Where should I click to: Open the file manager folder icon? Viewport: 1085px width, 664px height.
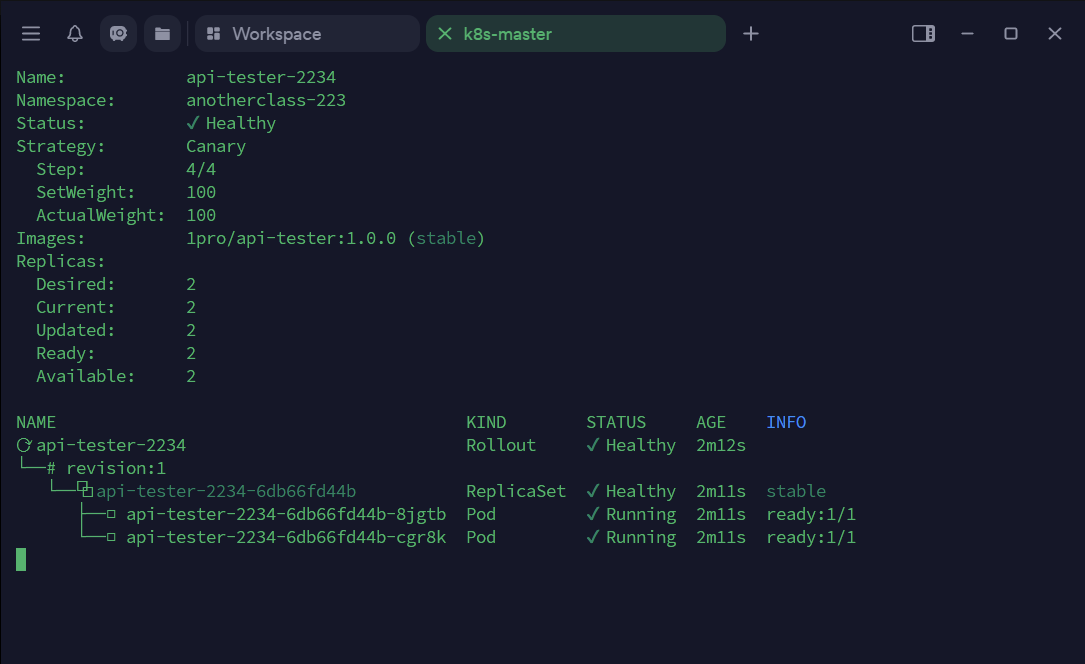pyautogui.click(x=162, y=34)
